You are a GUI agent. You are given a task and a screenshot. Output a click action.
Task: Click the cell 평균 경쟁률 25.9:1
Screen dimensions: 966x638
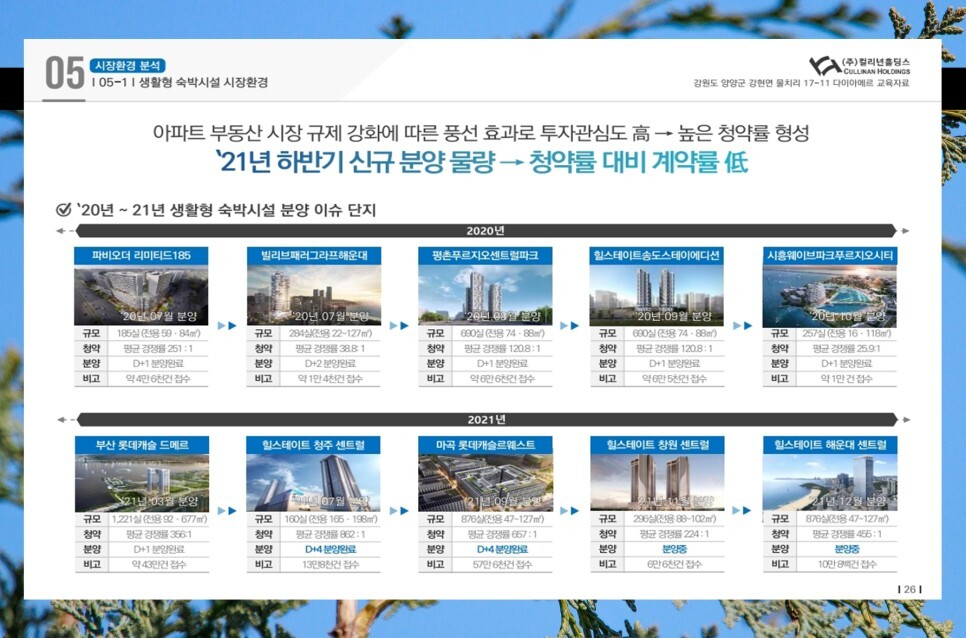(847, 349)
